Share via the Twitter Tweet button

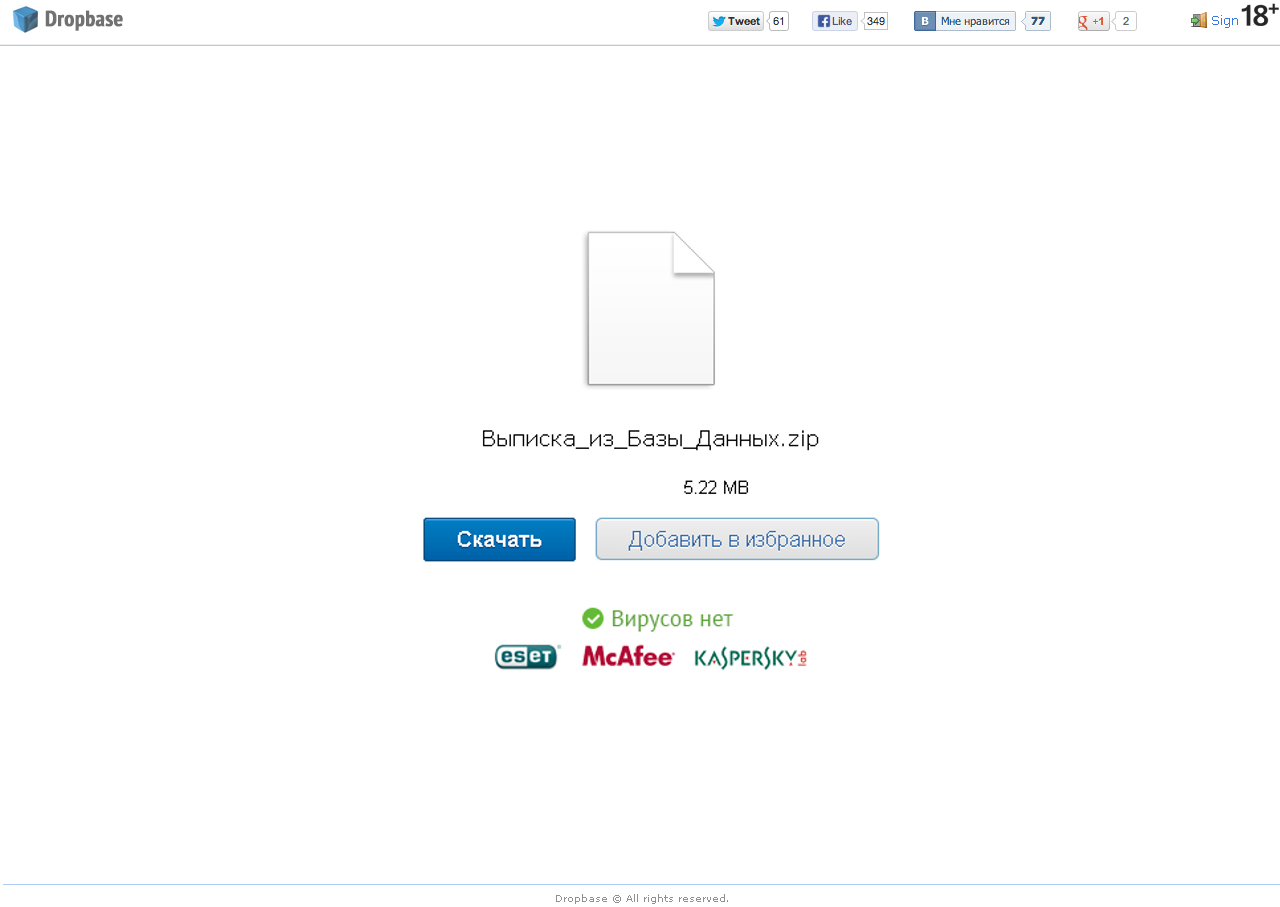coord(736,21)
